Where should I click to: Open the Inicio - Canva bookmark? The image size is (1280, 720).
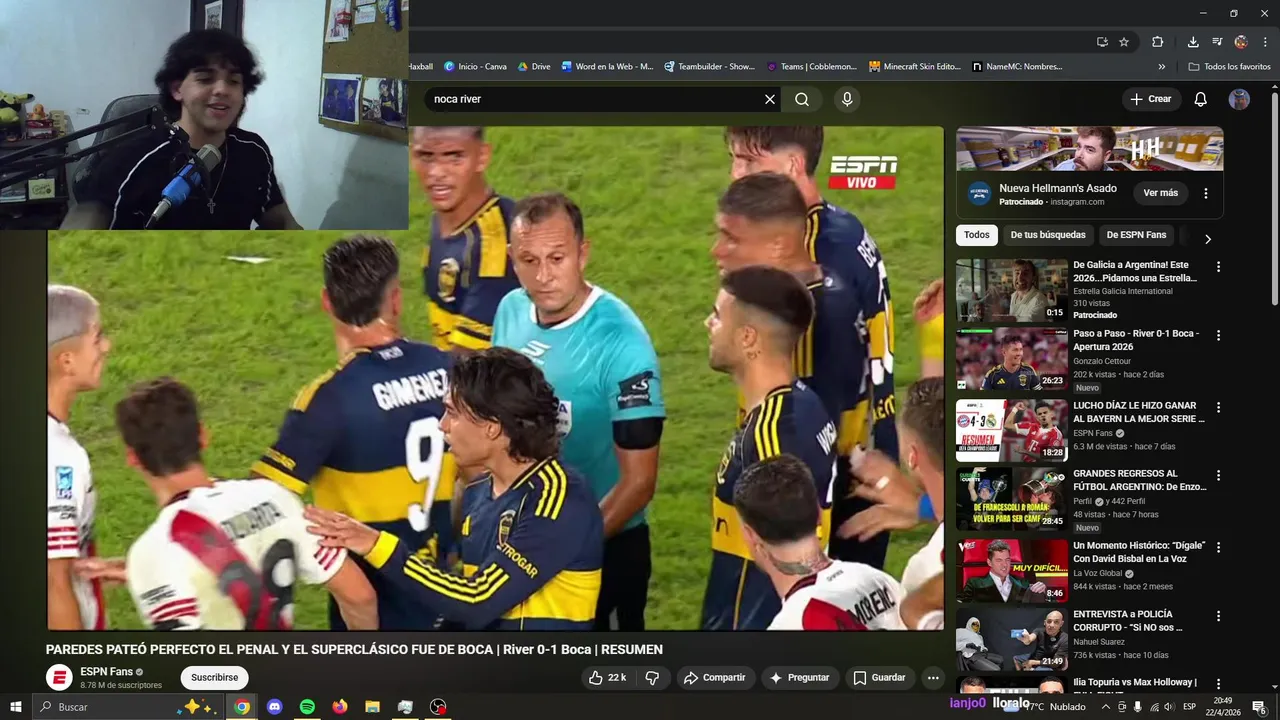tap(475, 66)
